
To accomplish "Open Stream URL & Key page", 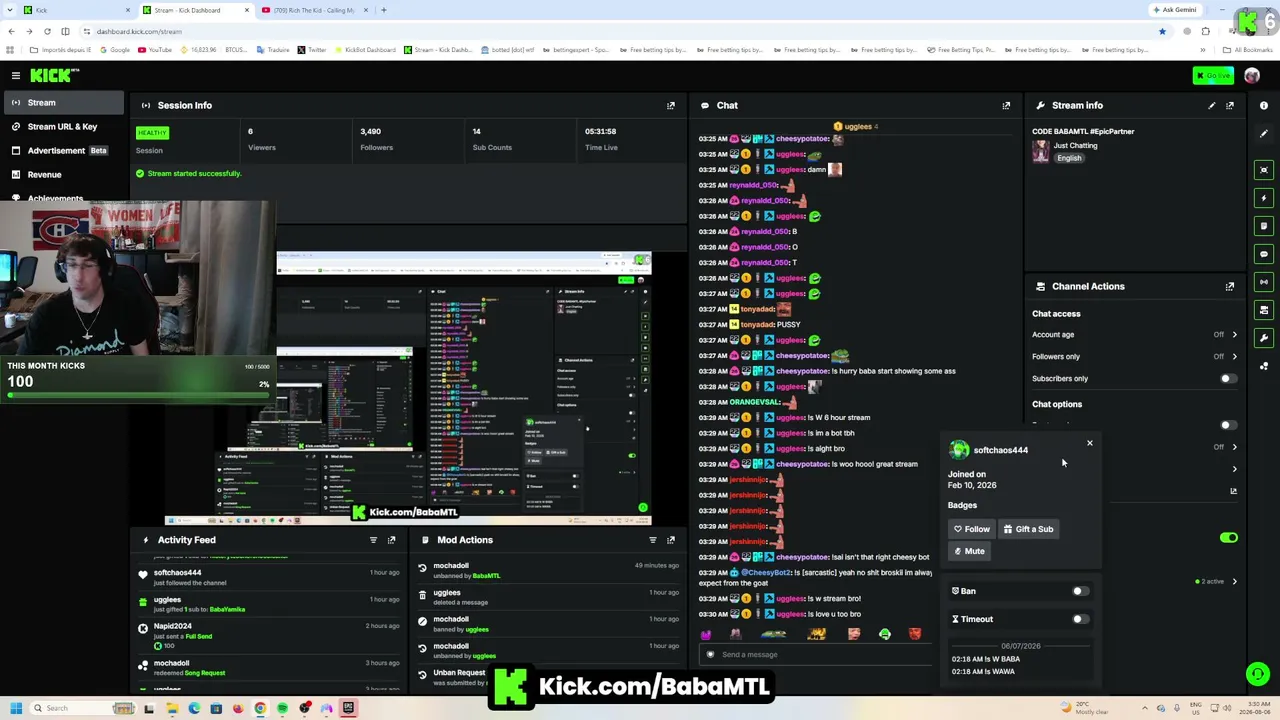I will (62, 126).
